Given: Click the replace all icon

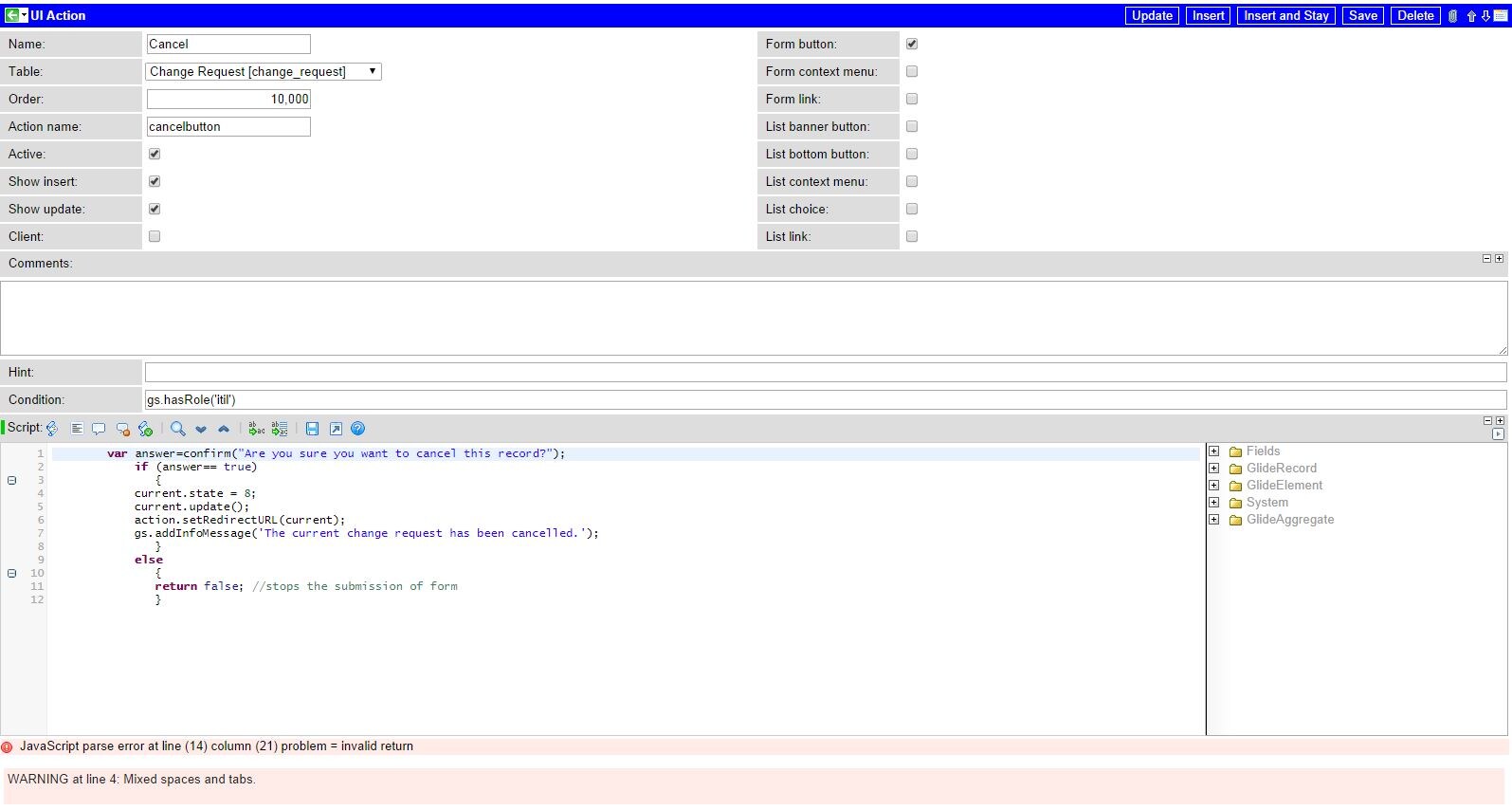Looking at the screenshot, I should (x=280, y=429).
